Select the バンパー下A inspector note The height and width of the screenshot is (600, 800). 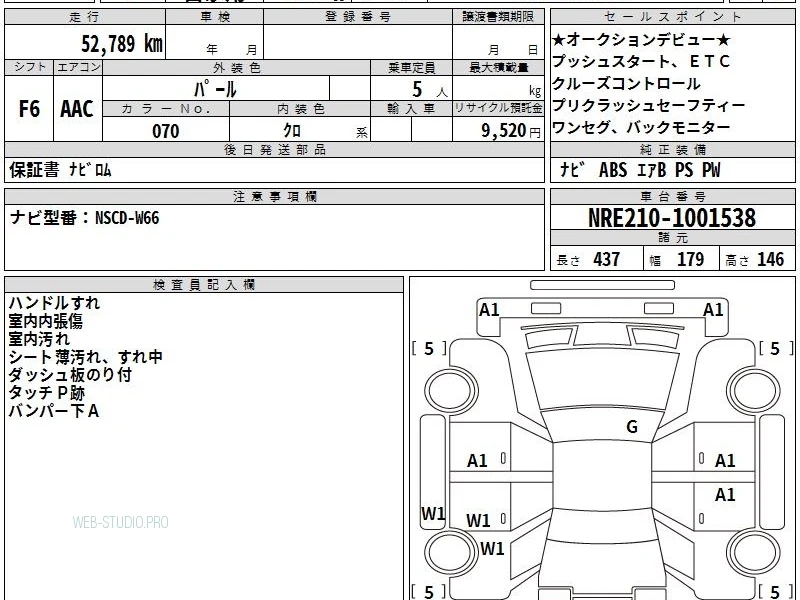pos(54,410)
